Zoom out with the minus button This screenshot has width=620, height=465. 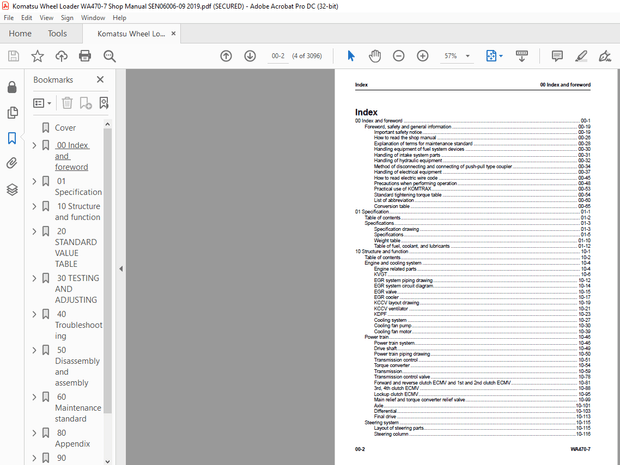click(399, 56)
